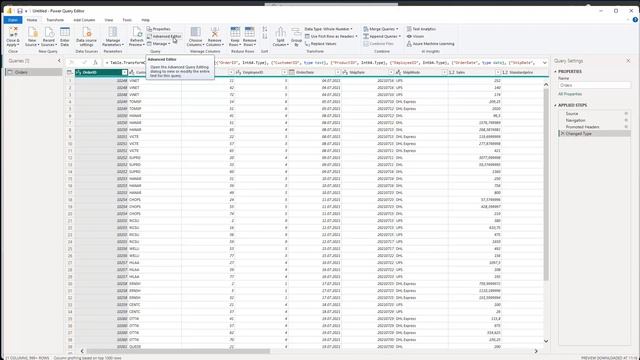Screen dimensions: 640x360
Task: Open settings gear for the Navigation step
Action: click(626, 120)
